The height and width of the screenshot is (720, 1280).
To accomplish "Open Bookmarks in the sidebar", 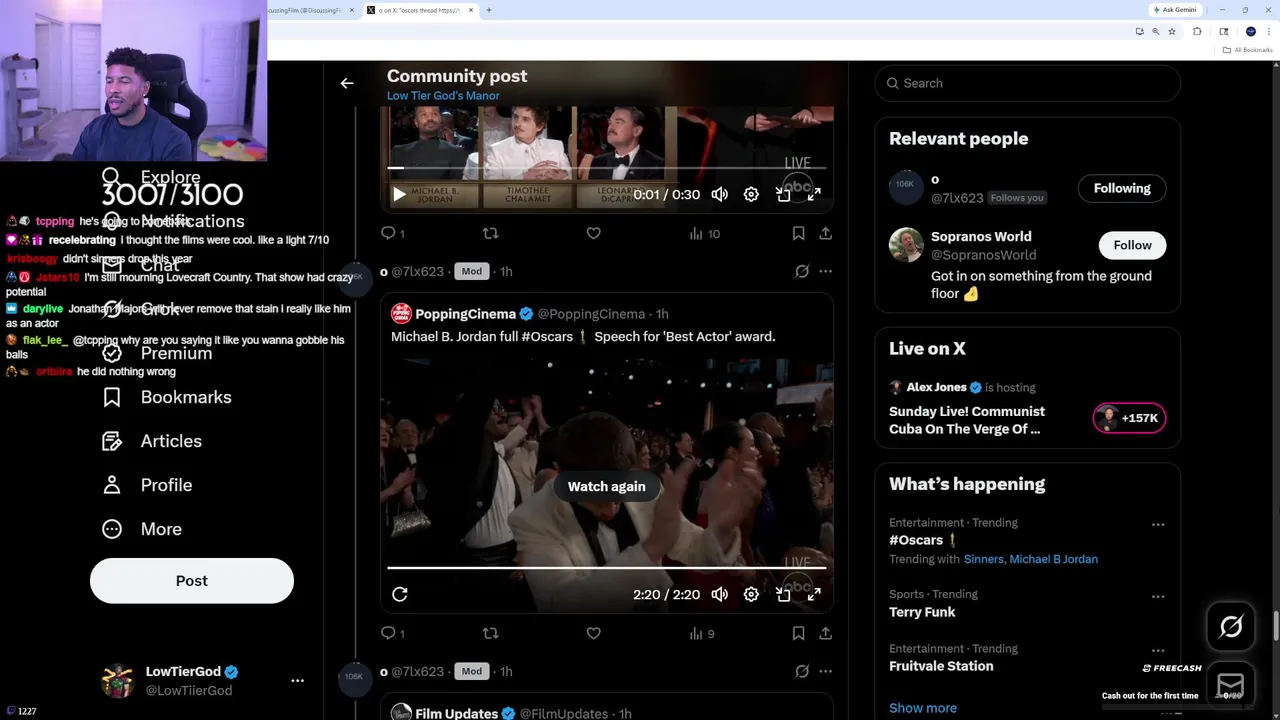I will [167, 397].
